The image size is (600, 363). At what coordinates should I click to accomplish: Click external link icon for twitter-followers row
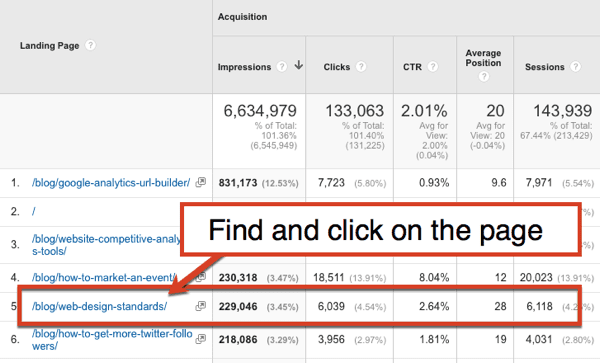201,339
